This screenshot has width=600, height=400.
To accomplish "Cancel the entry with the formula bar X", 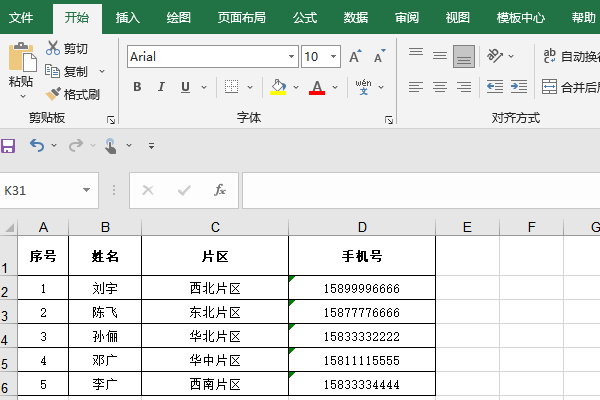I will tap(148, 190).
